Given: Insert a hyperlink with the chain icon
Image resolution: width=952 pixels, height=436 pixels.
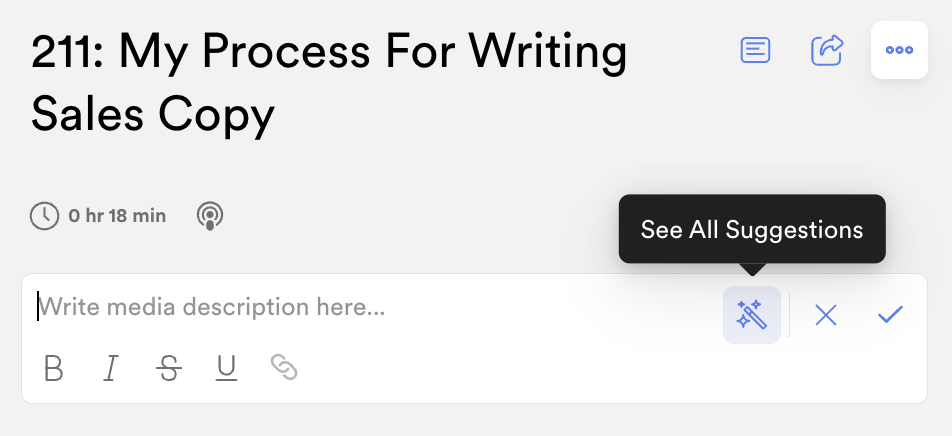Looking at the screenshot, I should [284, 367].
